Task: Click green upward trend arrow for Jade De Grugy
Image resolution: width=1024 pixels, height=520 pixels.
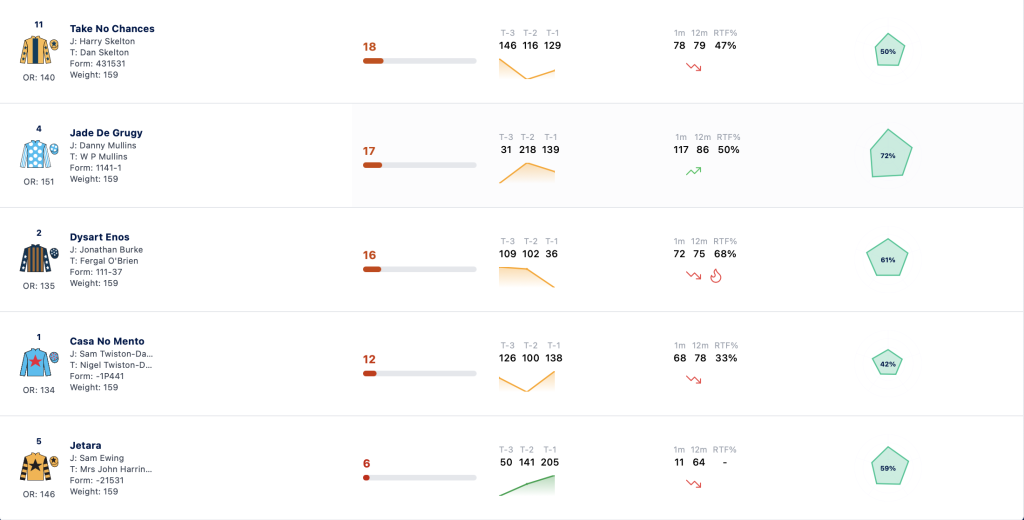Action: [694, 171]
